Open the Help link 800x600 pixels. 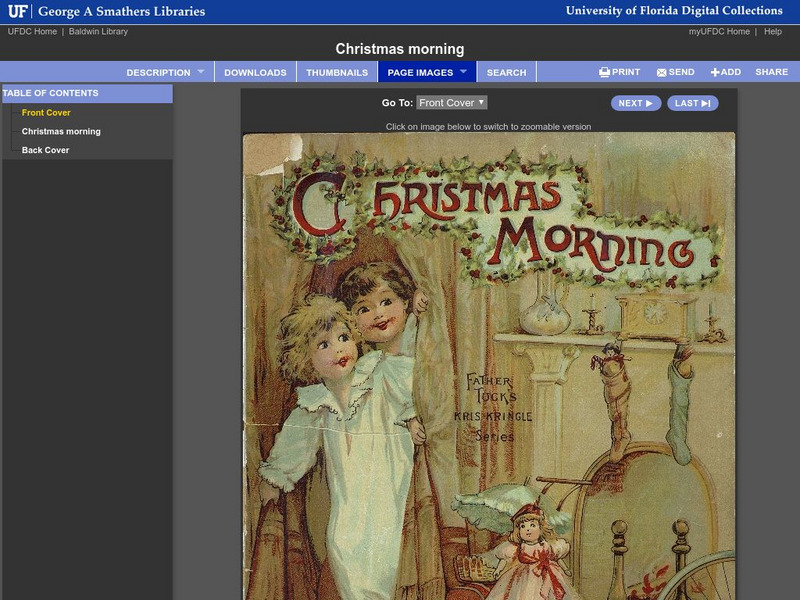(x=772, y=32)
